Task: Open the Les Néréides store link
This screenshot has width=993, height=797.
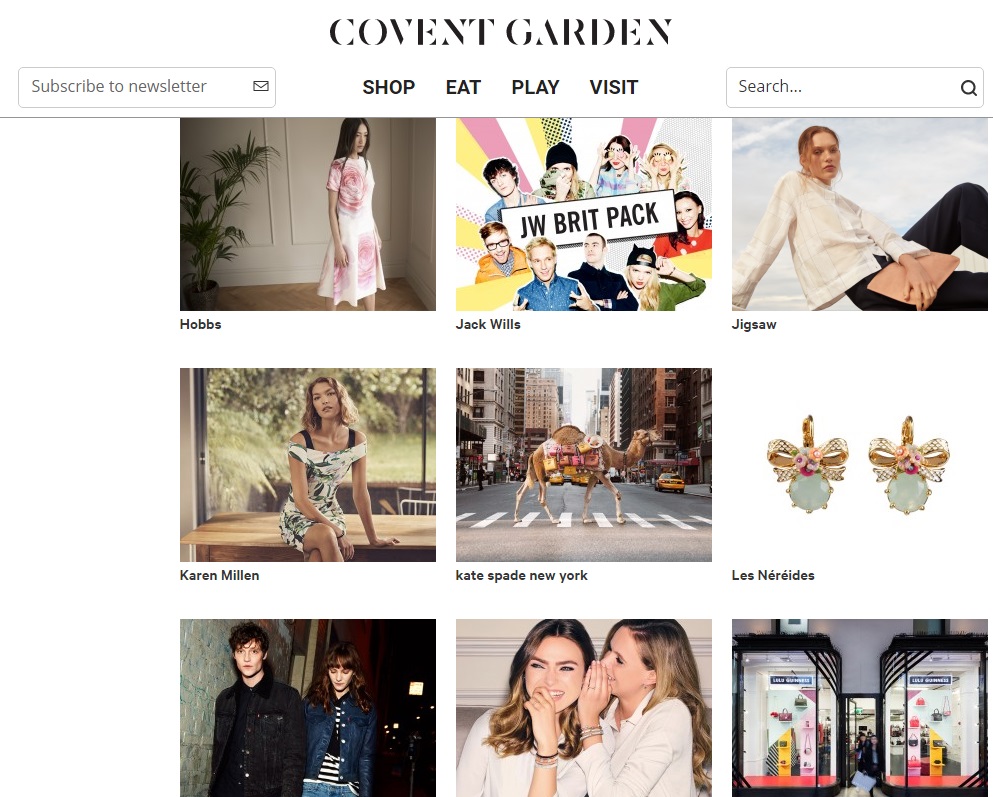Action: pos(773,575)
